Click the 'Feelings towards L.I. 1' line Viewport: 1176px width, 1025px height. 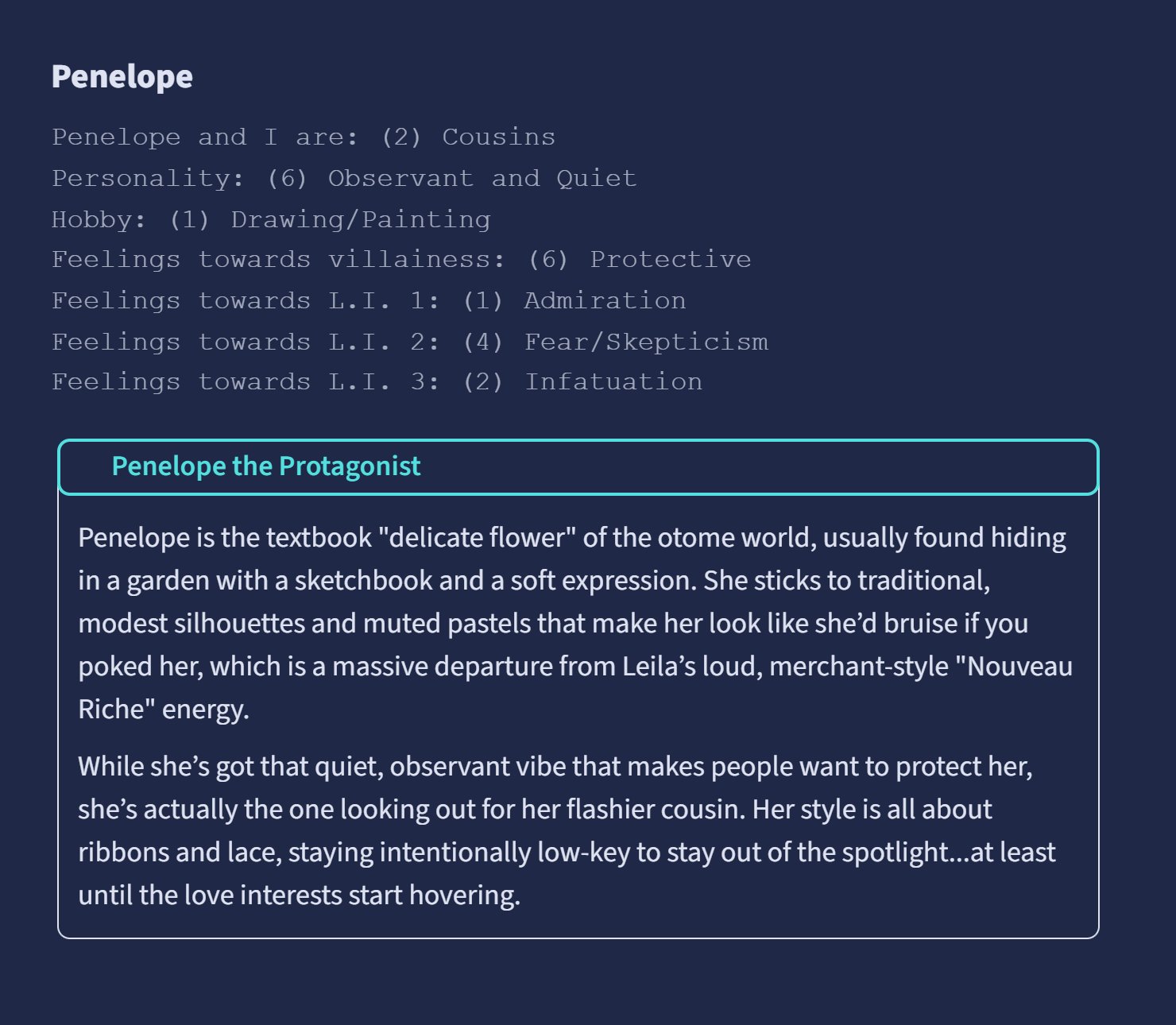pos(368,301)
